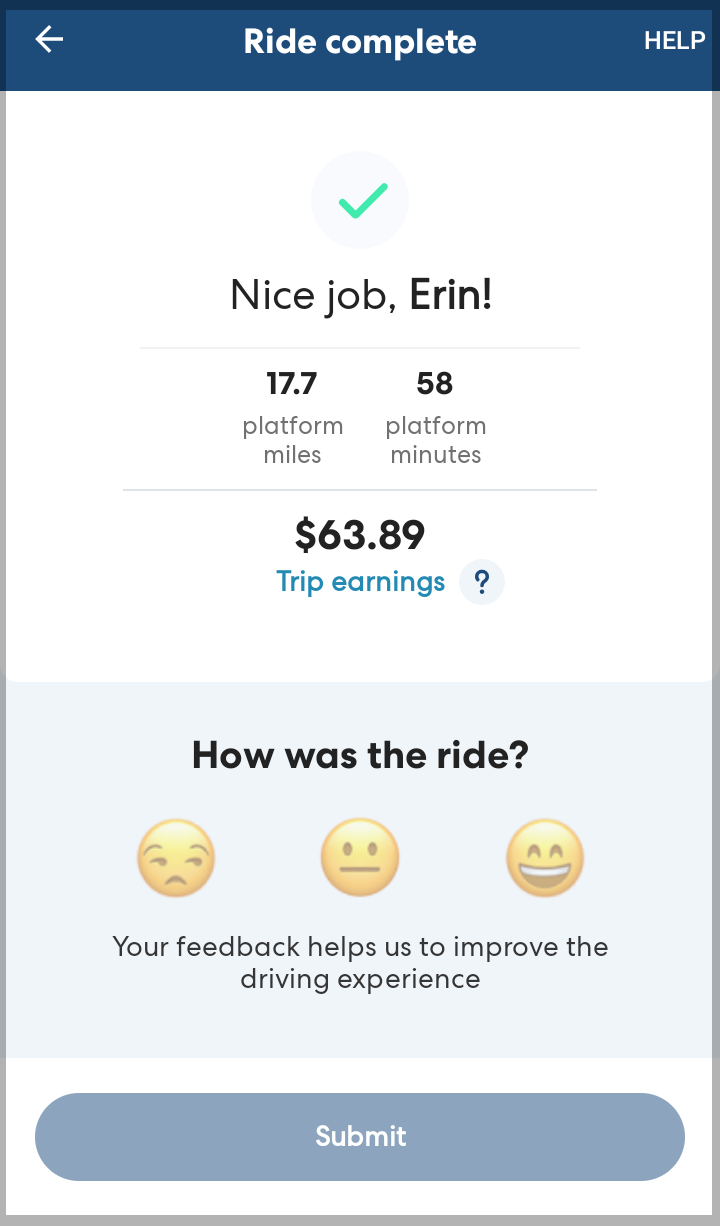Click the "How was the ride?" heading

click(360, 754)
